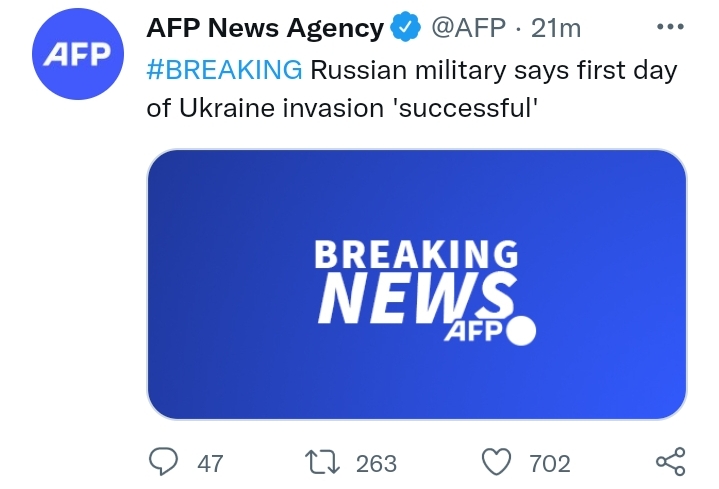Open the Breaking News image card
The height and width of the screenshot is (489, 719).
tap(417, 283)
